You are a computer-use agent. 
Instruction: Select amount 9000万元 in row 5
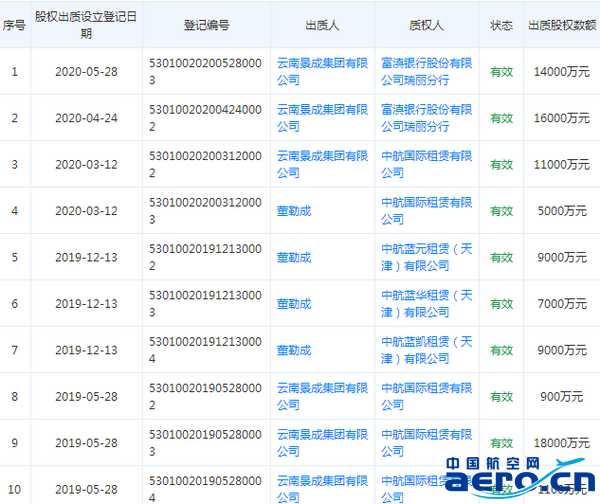click(x=562, y=257)
